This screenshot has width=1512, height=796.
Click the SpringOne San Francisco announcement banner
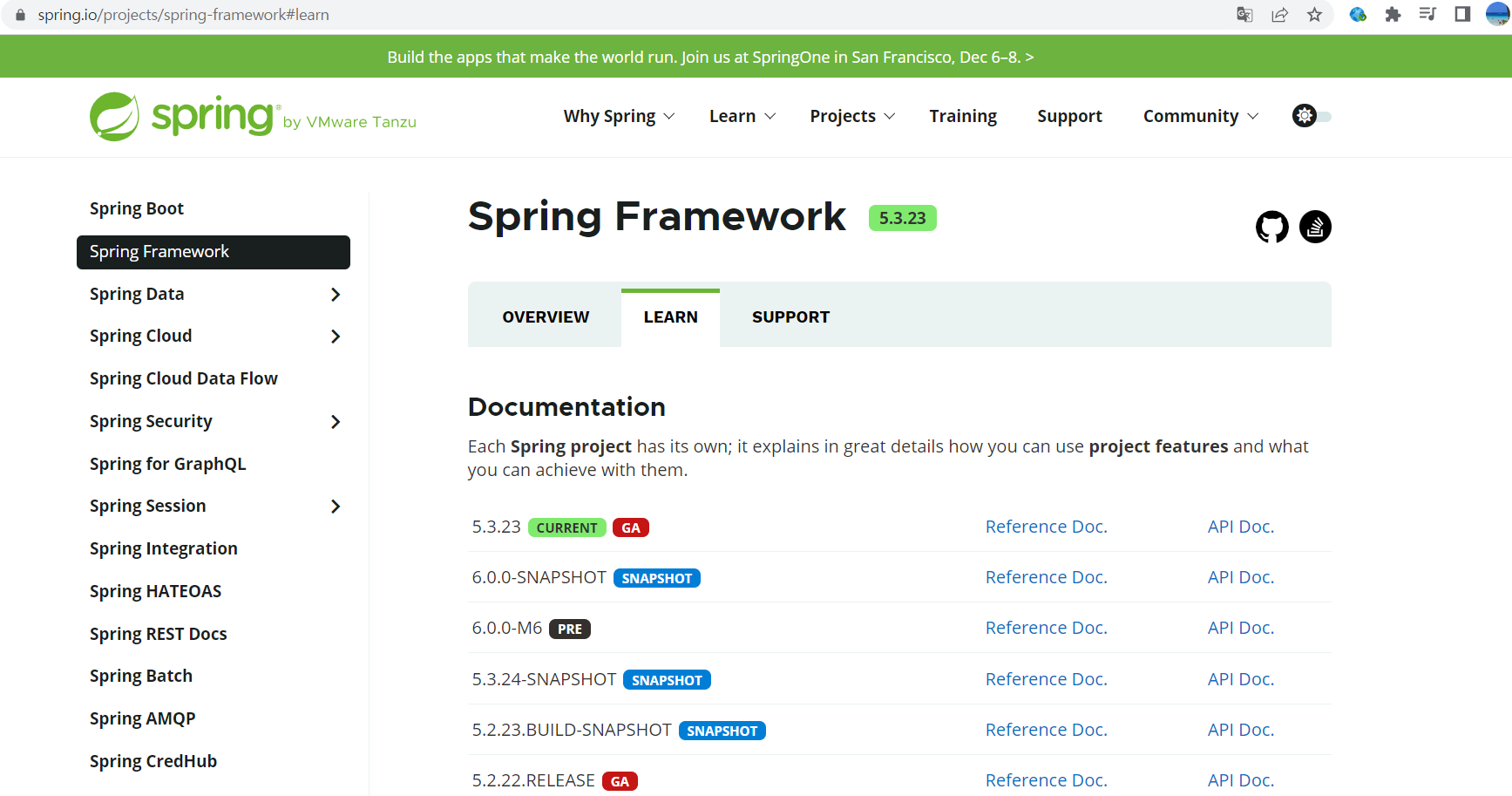click(x=710, y=58)
